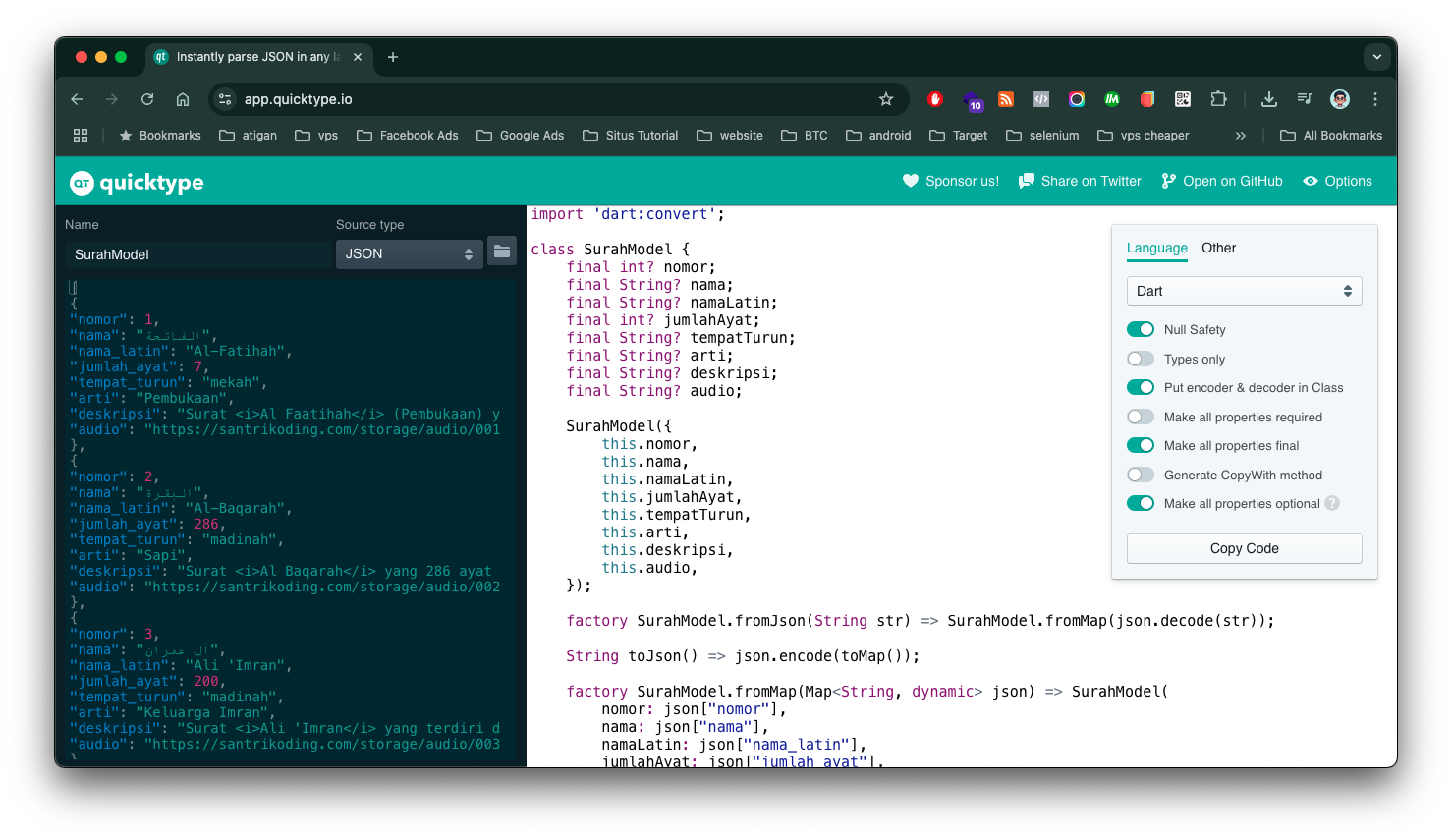This screenshot has width=1452, height=840.
Task: Click the folder icon to open file
Action: pos(502,252)
